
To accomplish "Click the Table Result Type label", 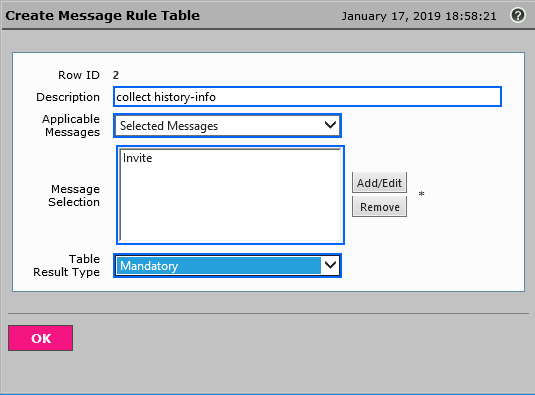I will coord(67,265).
